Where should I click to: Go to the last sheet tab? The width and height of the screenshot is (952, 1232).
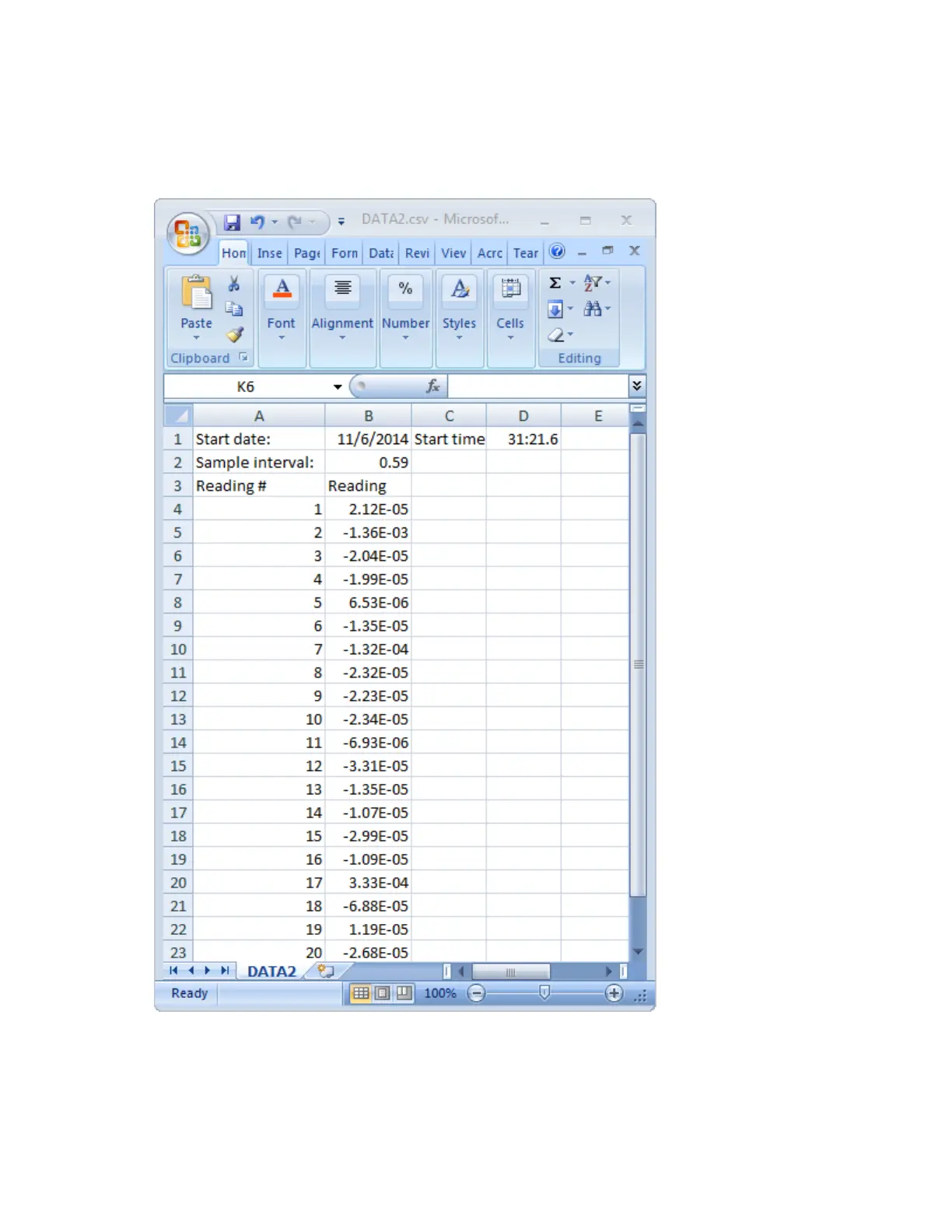click(225, 971)
